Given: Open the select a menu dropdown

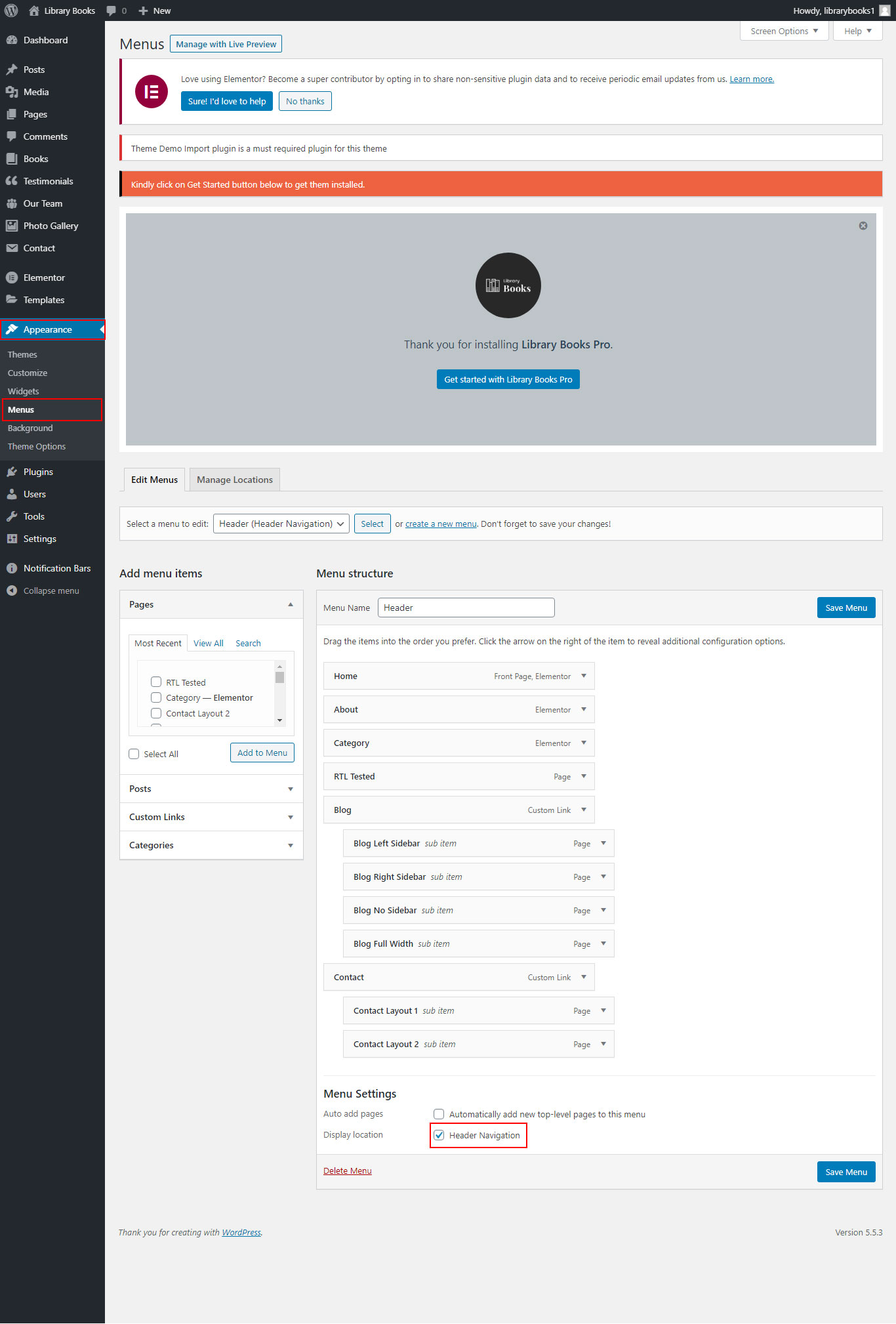Looking at the screenshot, I should pos(281,524).
